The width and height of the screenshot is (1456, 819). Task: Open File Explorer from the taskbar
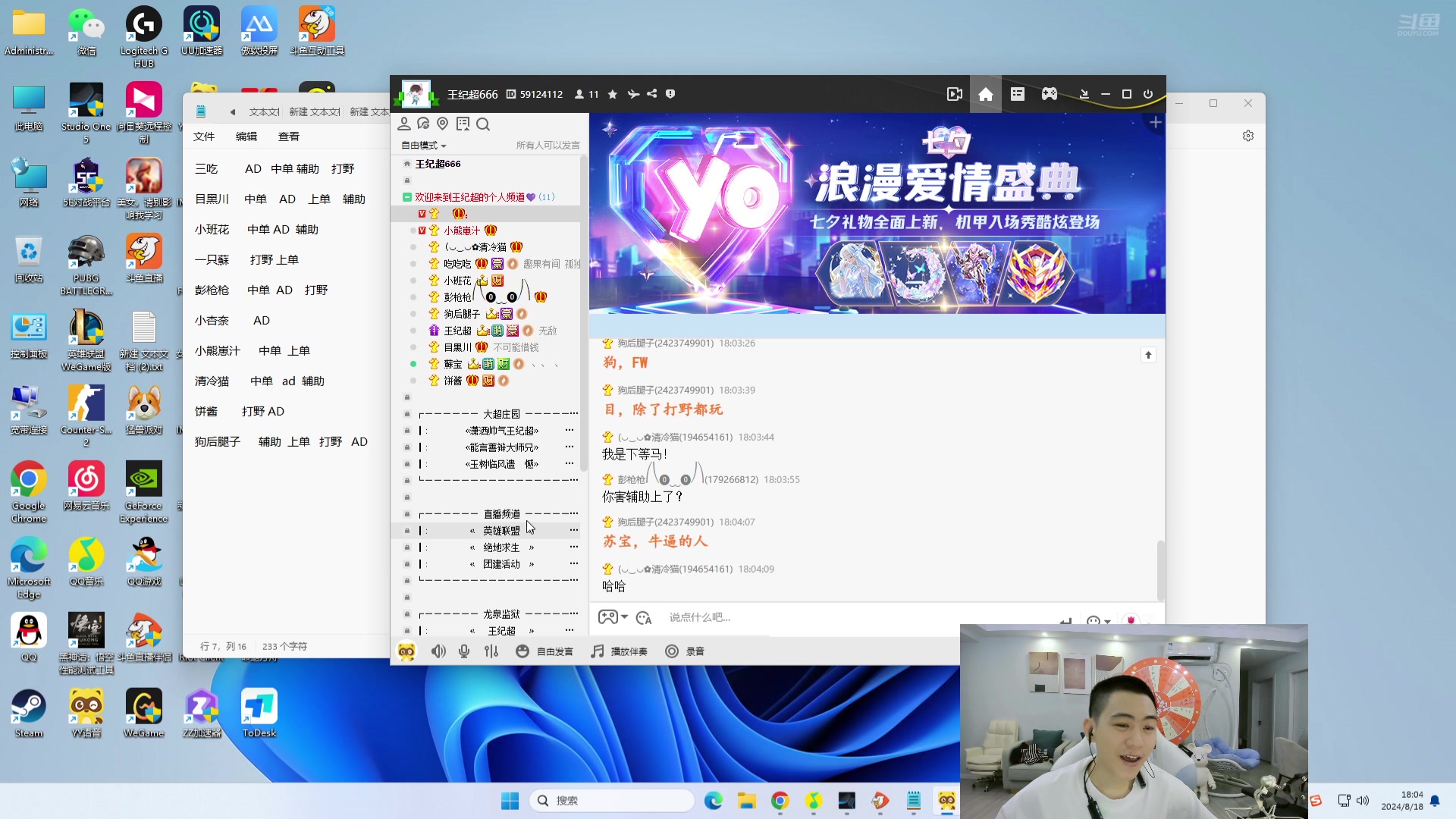tap(747, 801)
